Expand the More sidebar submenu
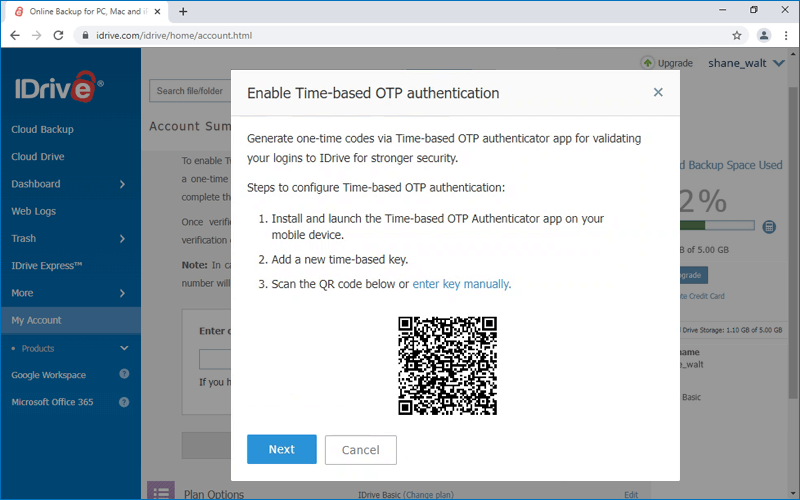This screenshot has width=800, height=500. click(x=122, y=293)
